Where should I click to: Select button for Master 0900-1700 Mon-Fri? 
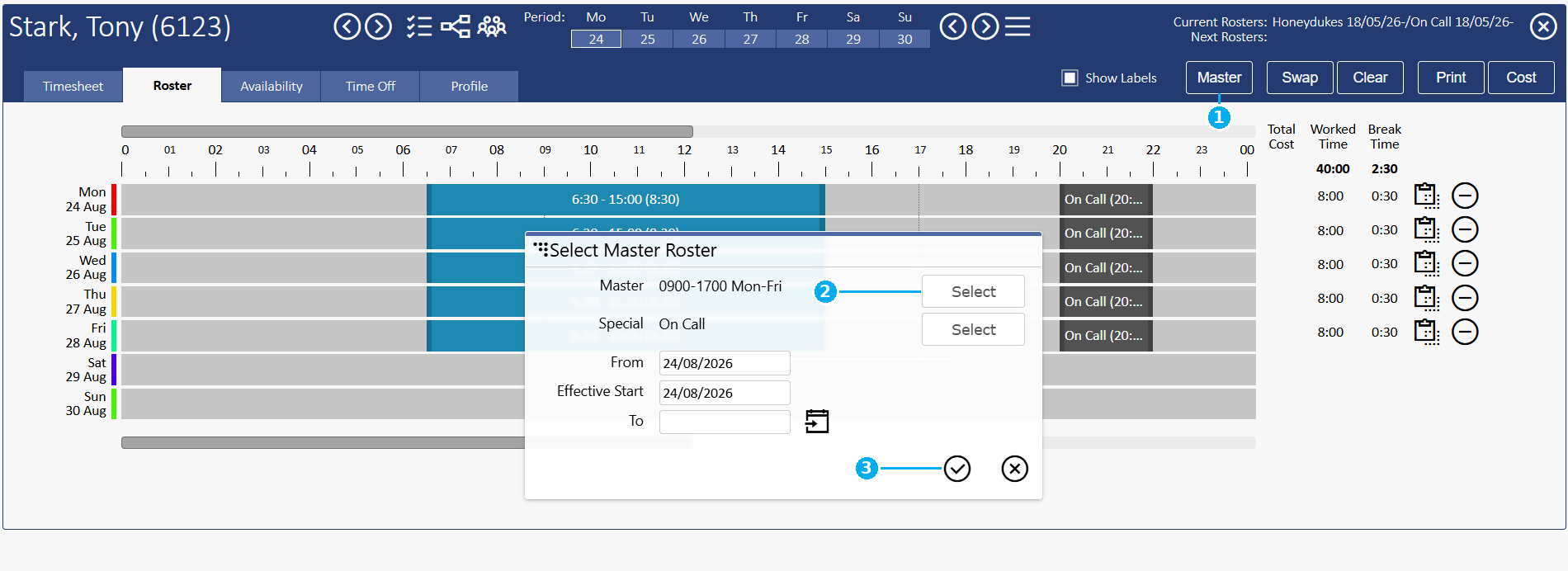(x=973, y=292)
